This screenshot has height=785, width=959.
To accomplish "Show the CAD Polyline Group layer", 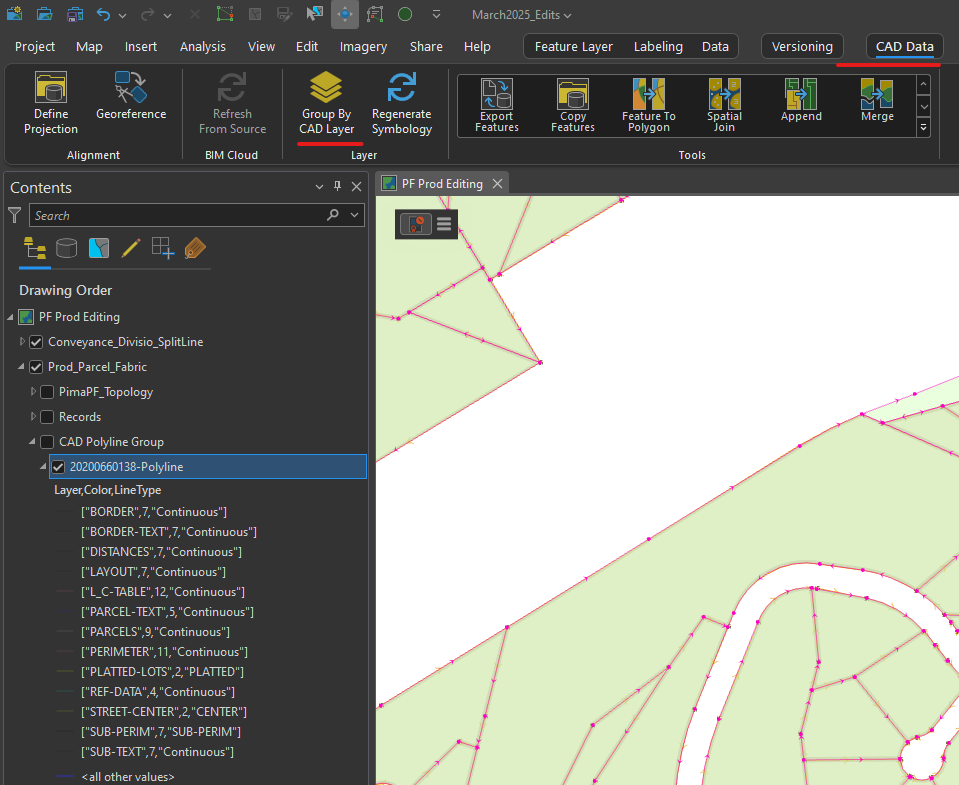I will (x=46, y=441).
